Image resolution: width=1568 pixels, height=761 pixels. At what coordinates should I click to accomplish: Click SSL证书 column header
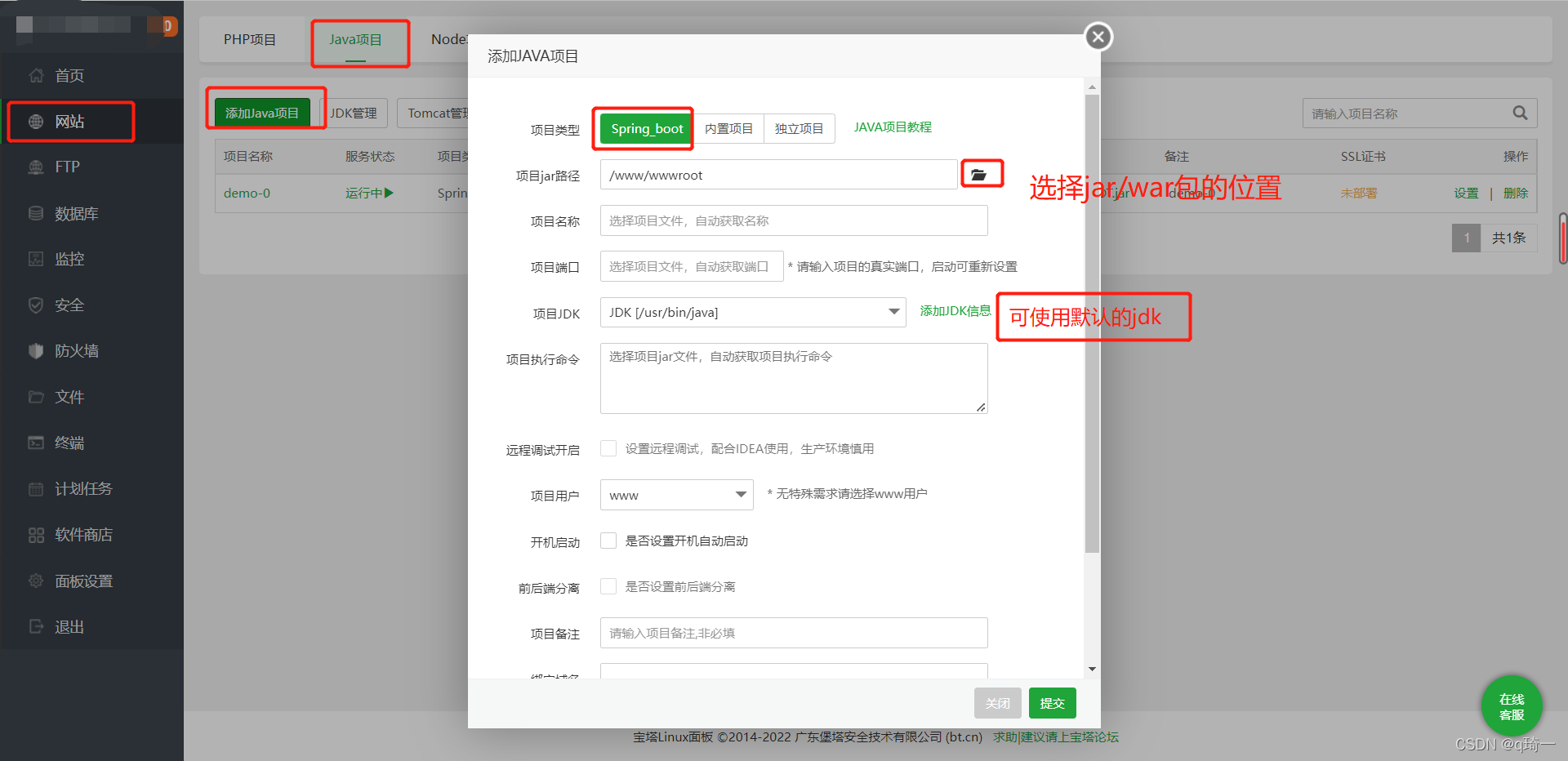pyautogui.click(x=1363, y=156)
